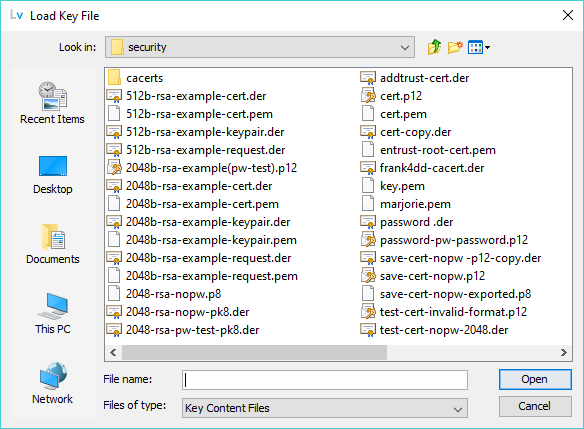Click the horizontal scrollbar thumb
The width and height of the screenshot is (584, 429).
[254, 352]
